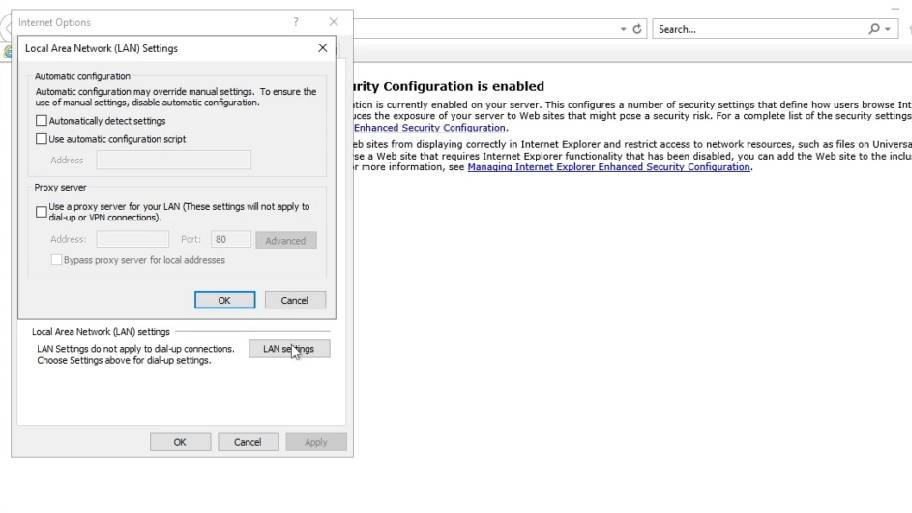Close the Internet Options window
Screen dimensions: 912x513
(333, 22)
